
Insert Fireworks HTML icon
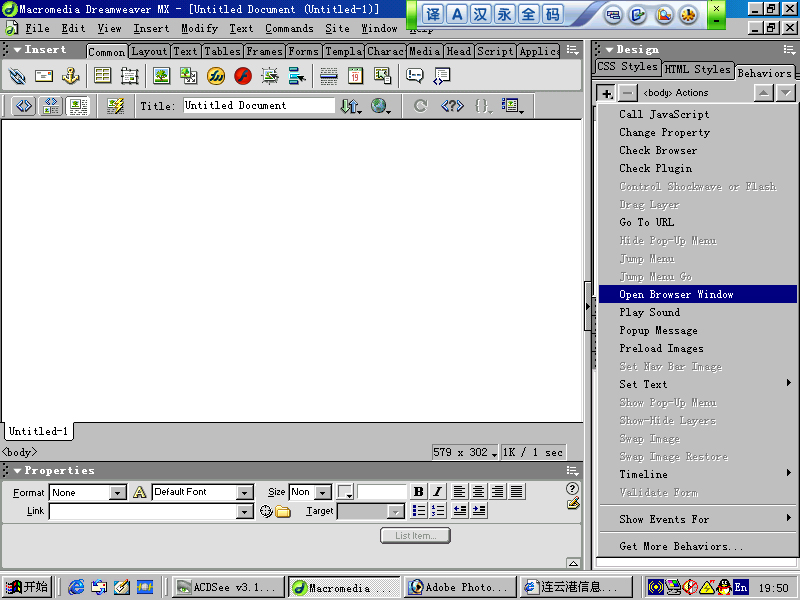pyautogui.click(x=216, y=76)
